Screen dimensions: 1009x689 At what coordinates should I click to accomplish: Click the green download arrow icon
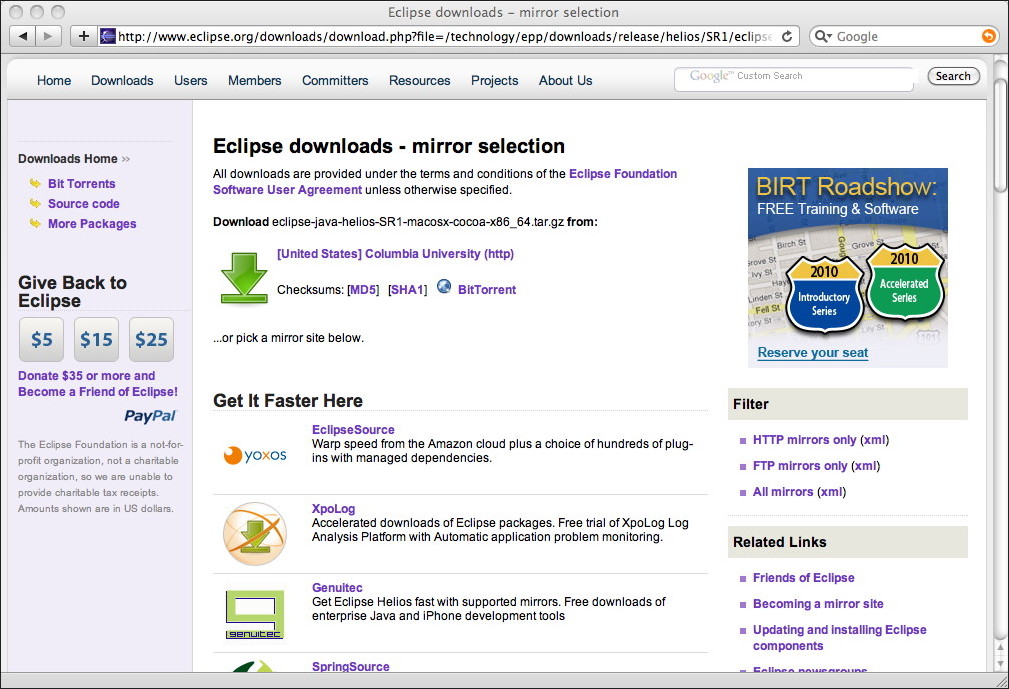tap(244, 278)
